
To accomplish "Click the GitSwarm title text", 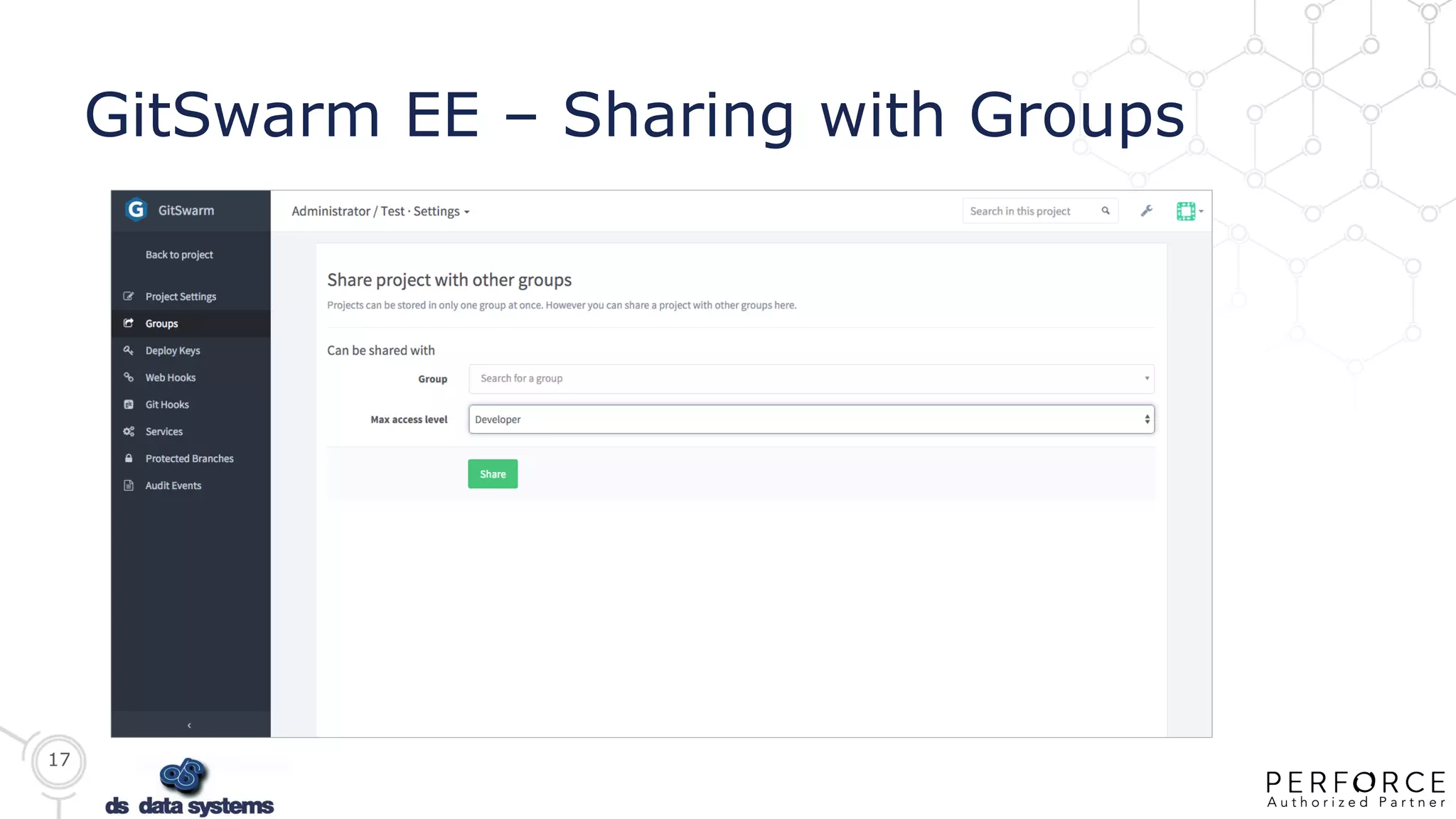I will pyautogui.click(x=186, y=210).
